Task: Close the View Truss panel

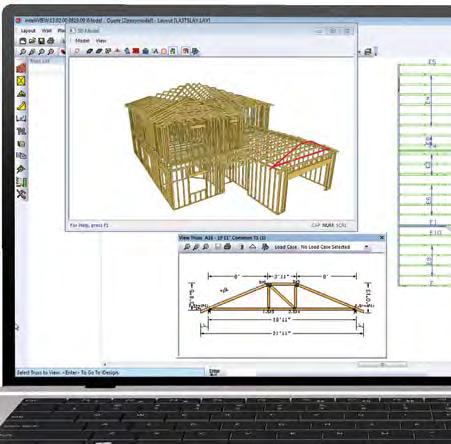Action: pyautogui.click(x=382, y=237)
